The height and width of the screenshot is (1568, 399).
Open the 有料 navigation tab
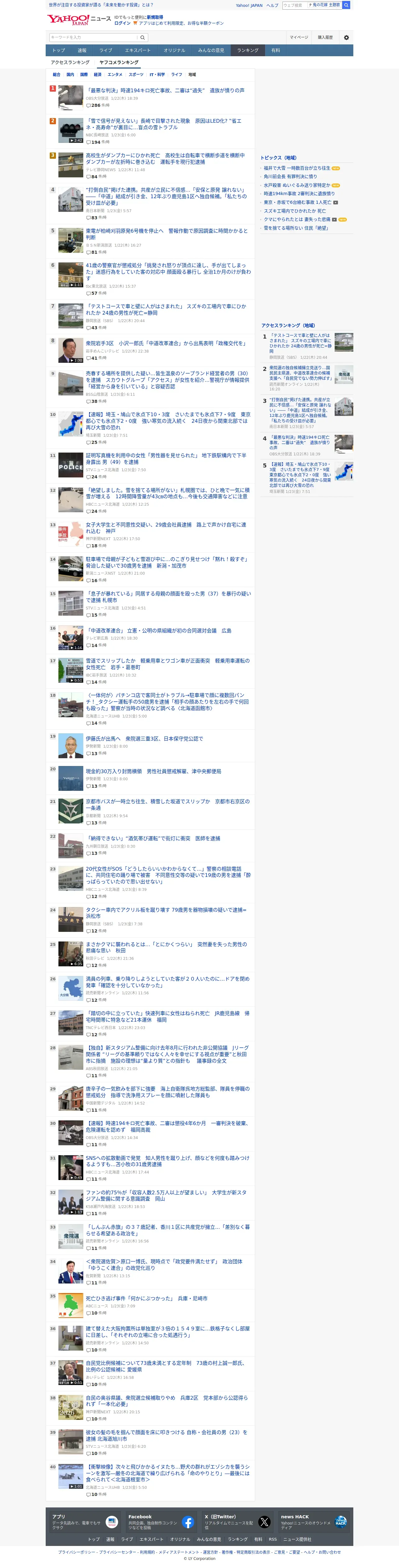[276, 51]
